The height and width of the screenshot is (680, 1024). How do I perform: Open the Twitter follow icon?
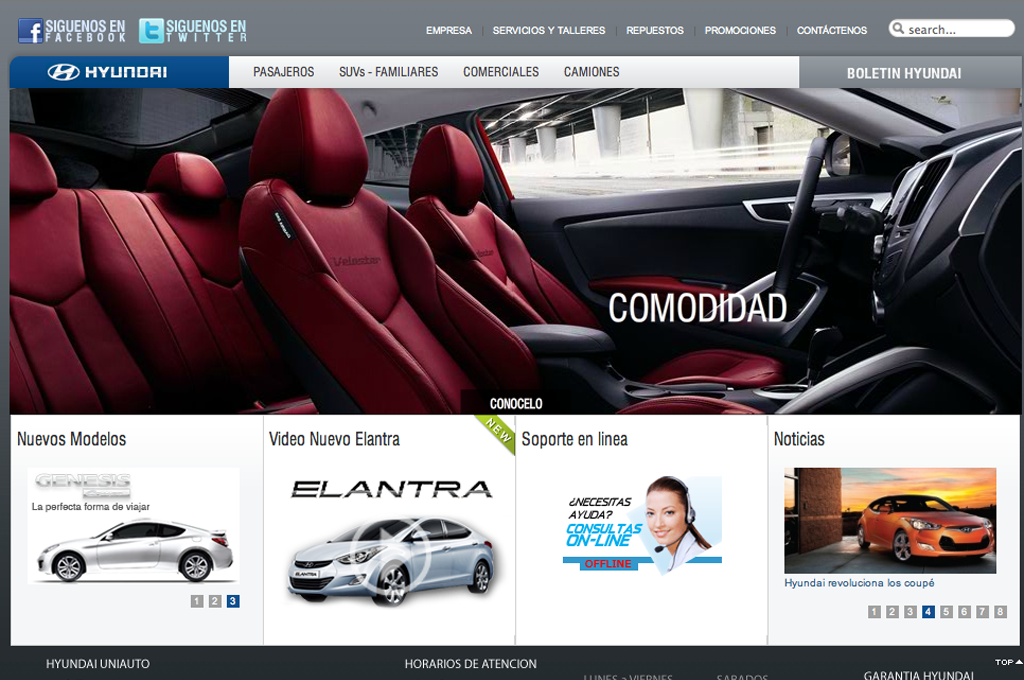151,31
